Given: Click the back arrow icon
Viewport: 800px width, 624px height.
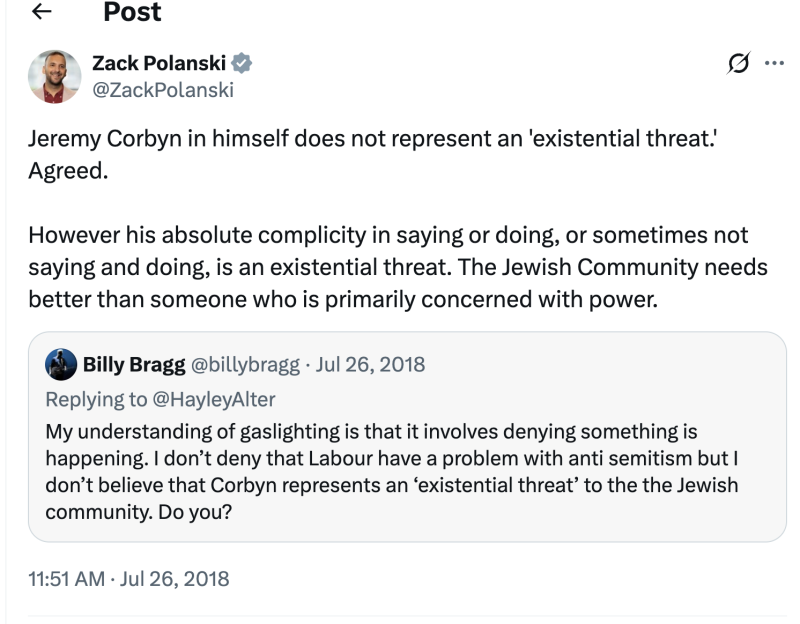Looking at the screenshot, I should click(43, 12).
